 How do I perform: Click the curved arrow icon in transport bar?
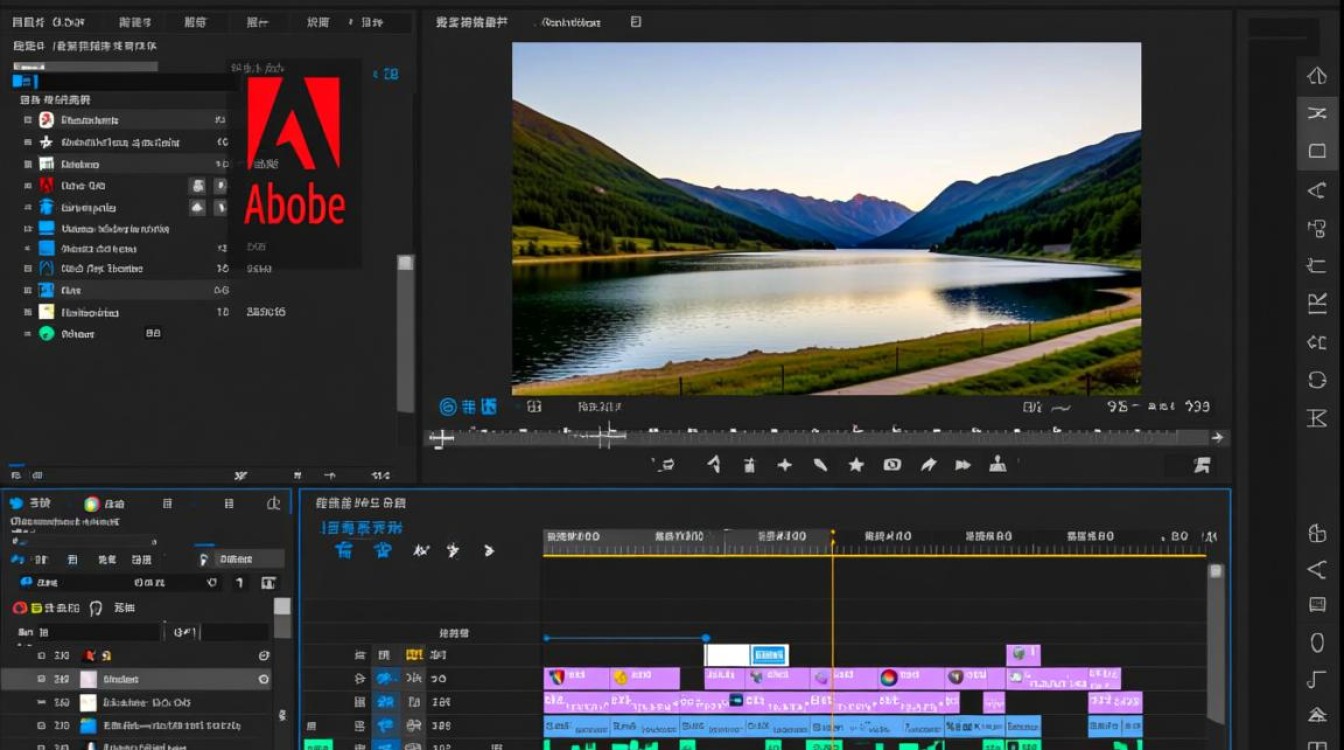[929, 465]
